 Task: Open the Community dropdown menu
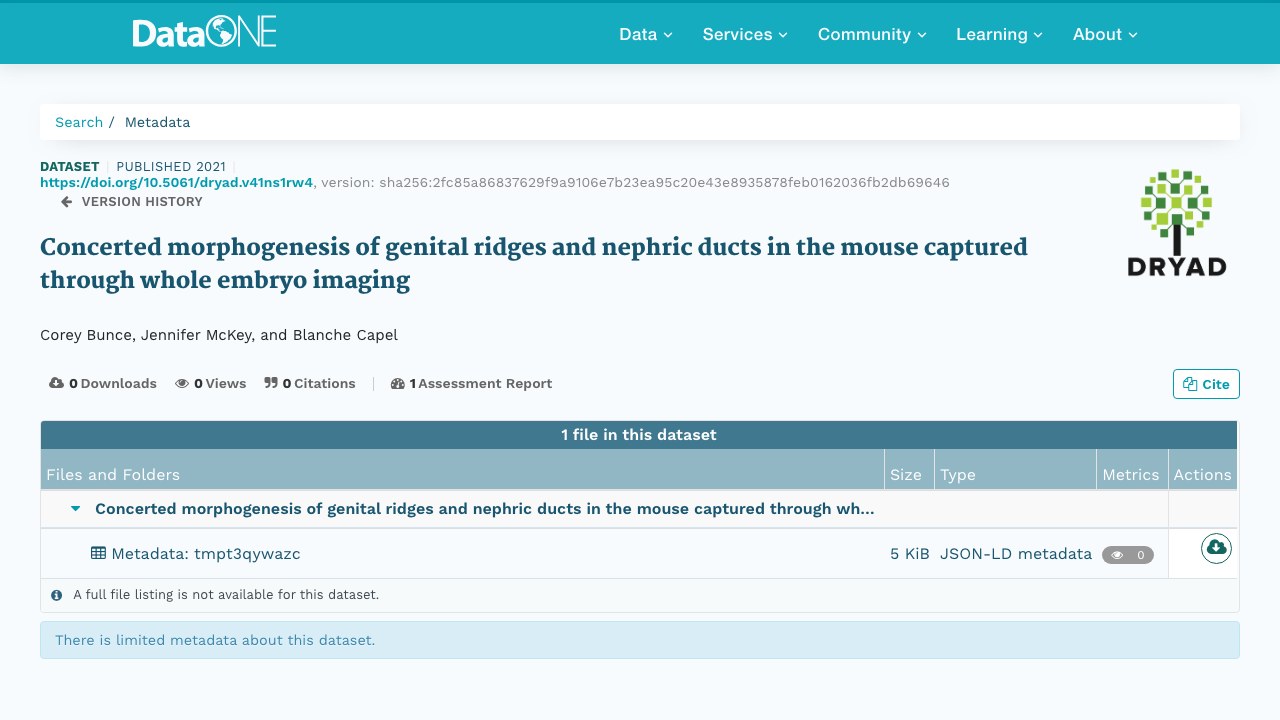pos(872,34)
